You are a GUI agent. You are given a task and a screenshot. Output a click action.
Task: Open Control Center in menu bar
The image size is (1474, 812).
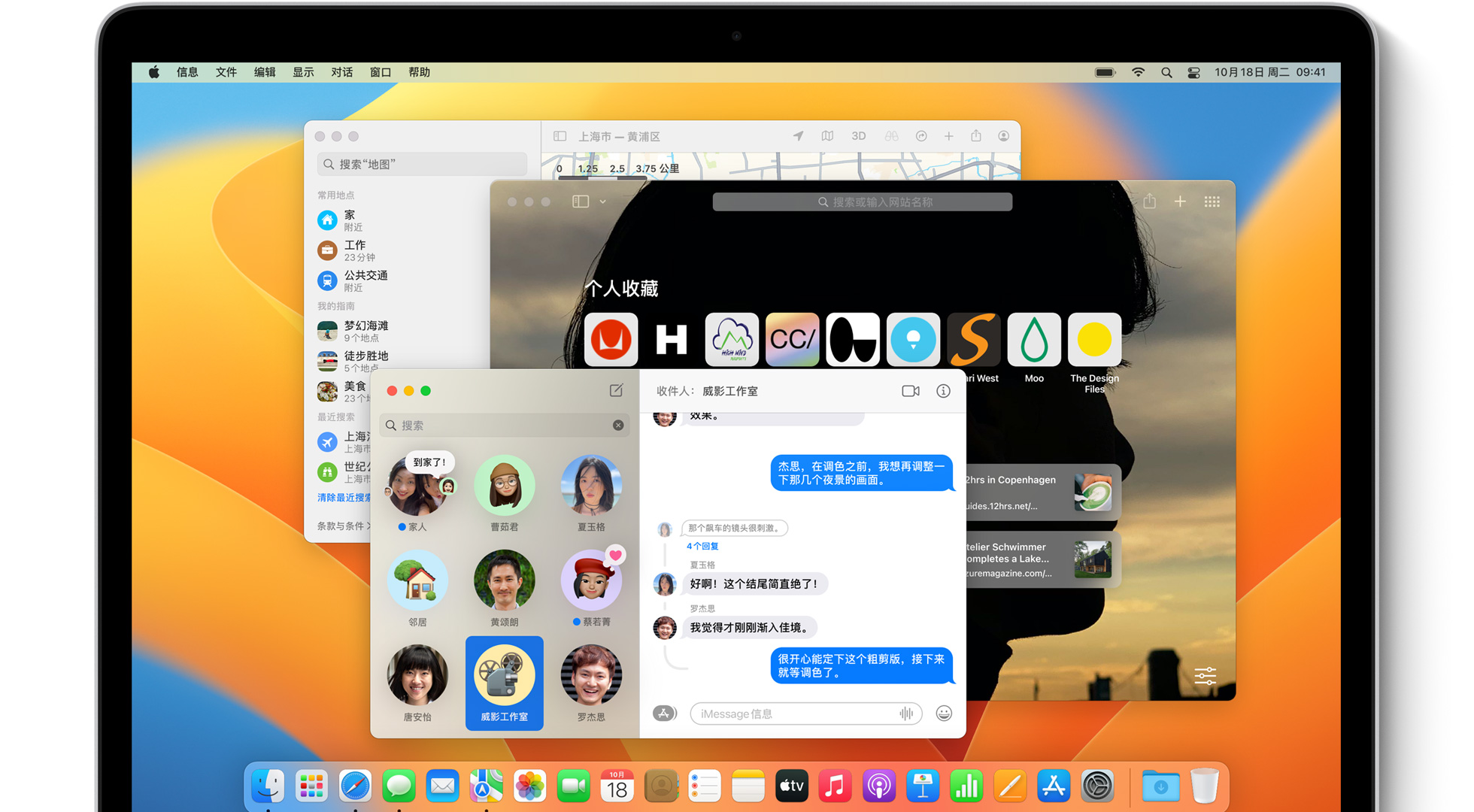click(x=1193, y=72)
